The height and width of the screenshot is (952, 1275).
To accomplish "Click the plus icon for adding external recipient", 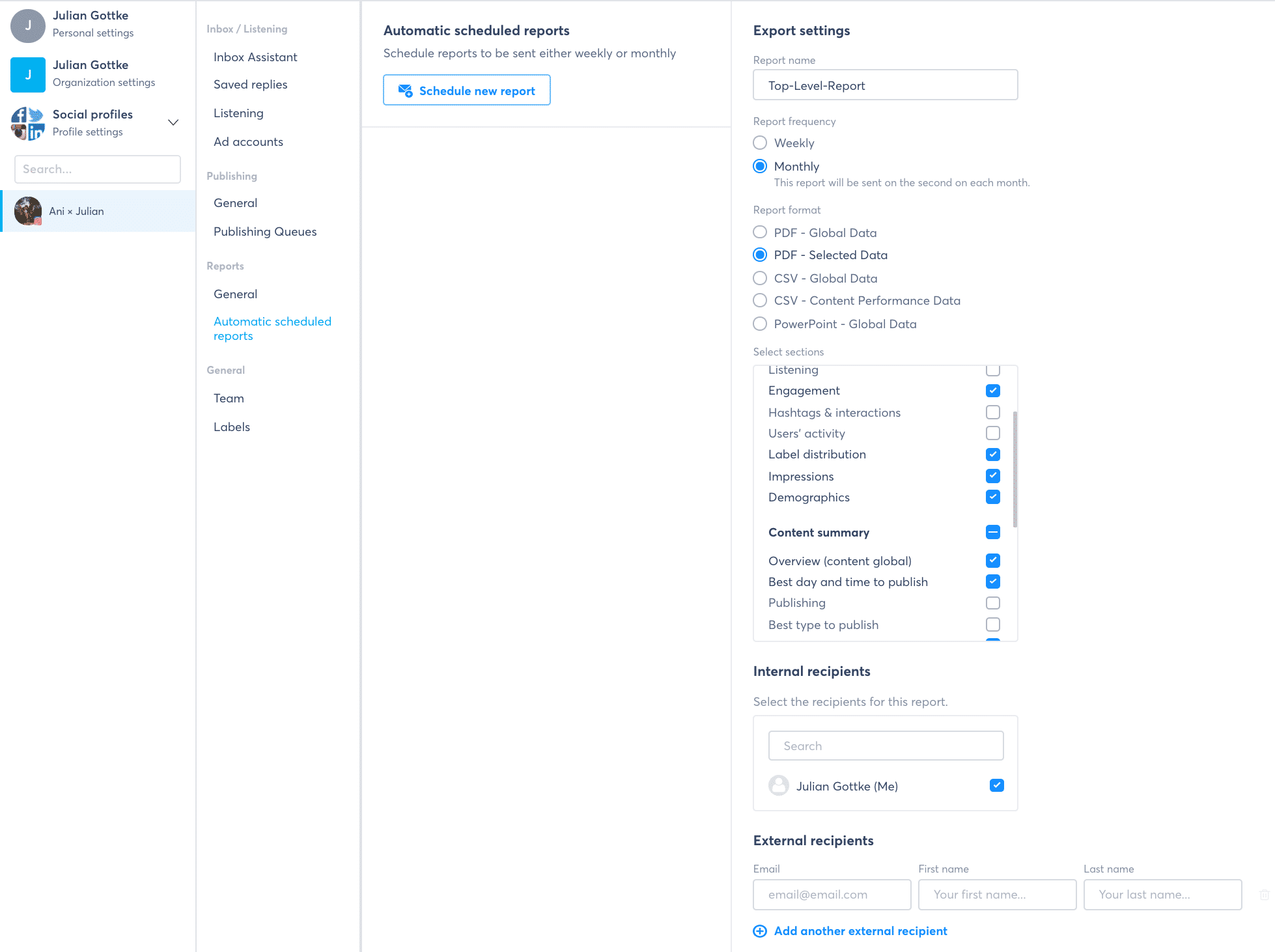I will point(759,931).
